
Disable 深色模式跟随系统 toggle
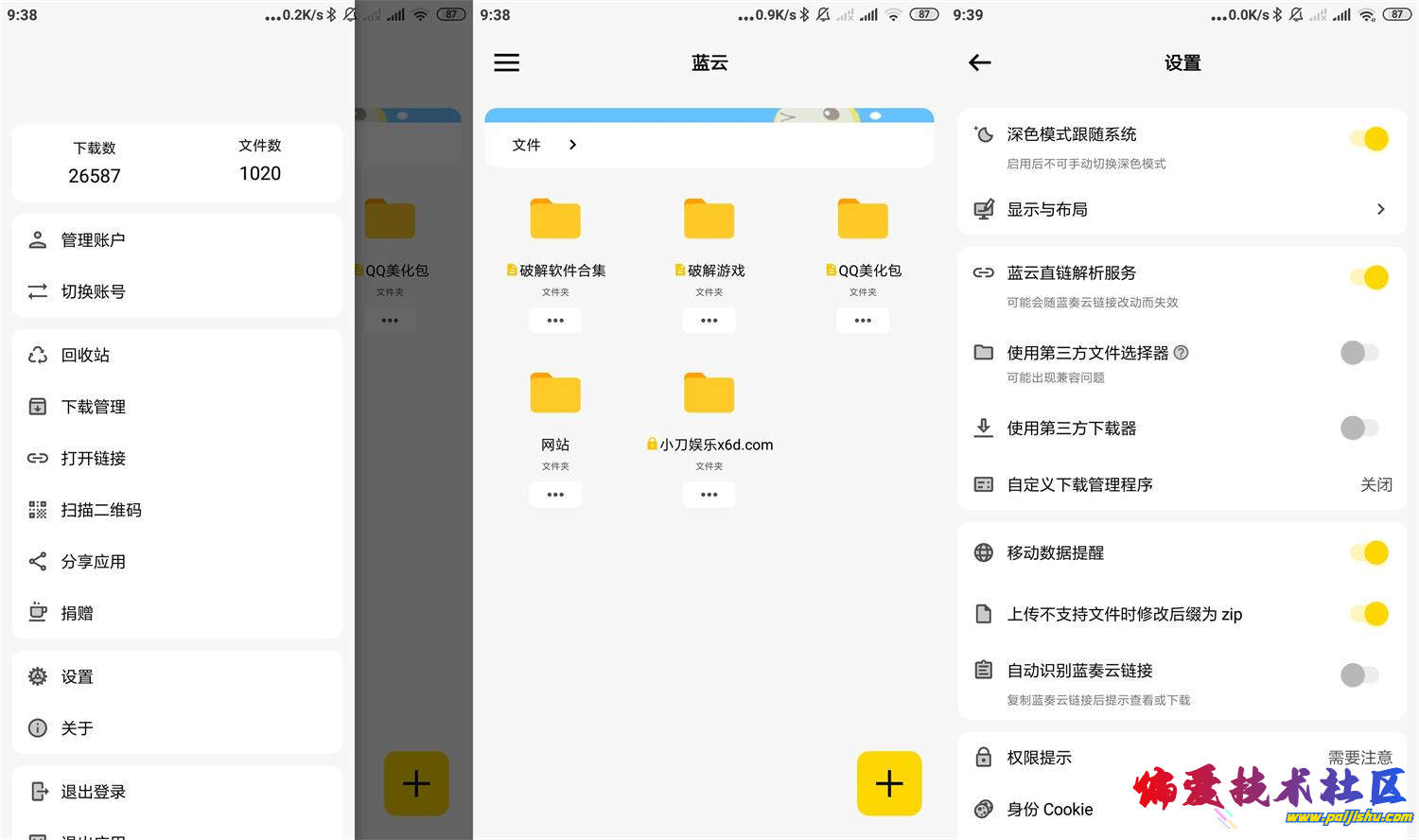pos(1369,138)
